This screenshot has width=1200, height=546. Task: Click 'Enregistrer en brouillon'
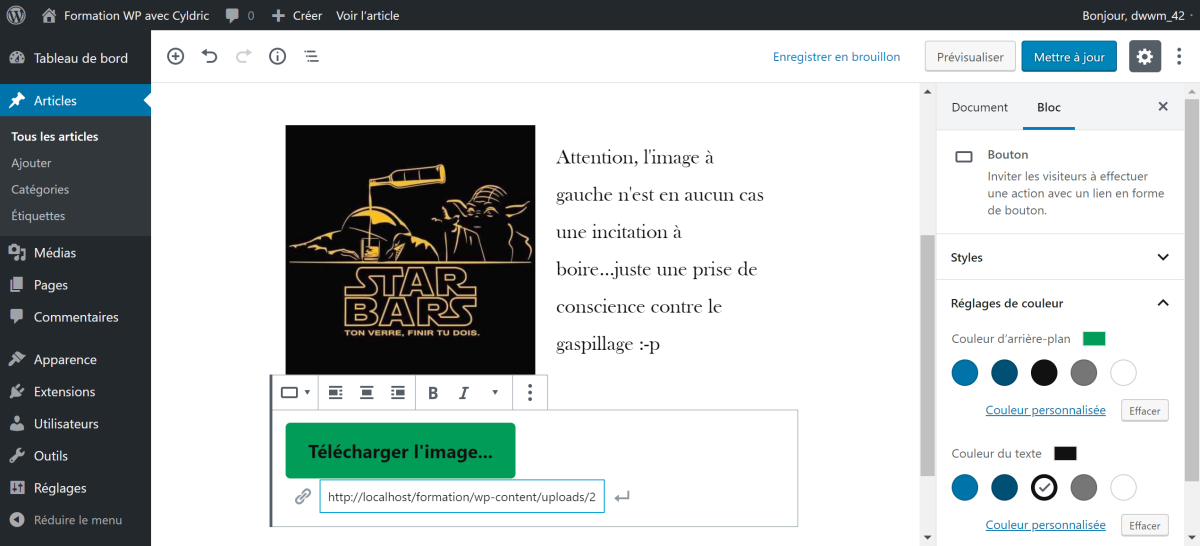[836, 57]
